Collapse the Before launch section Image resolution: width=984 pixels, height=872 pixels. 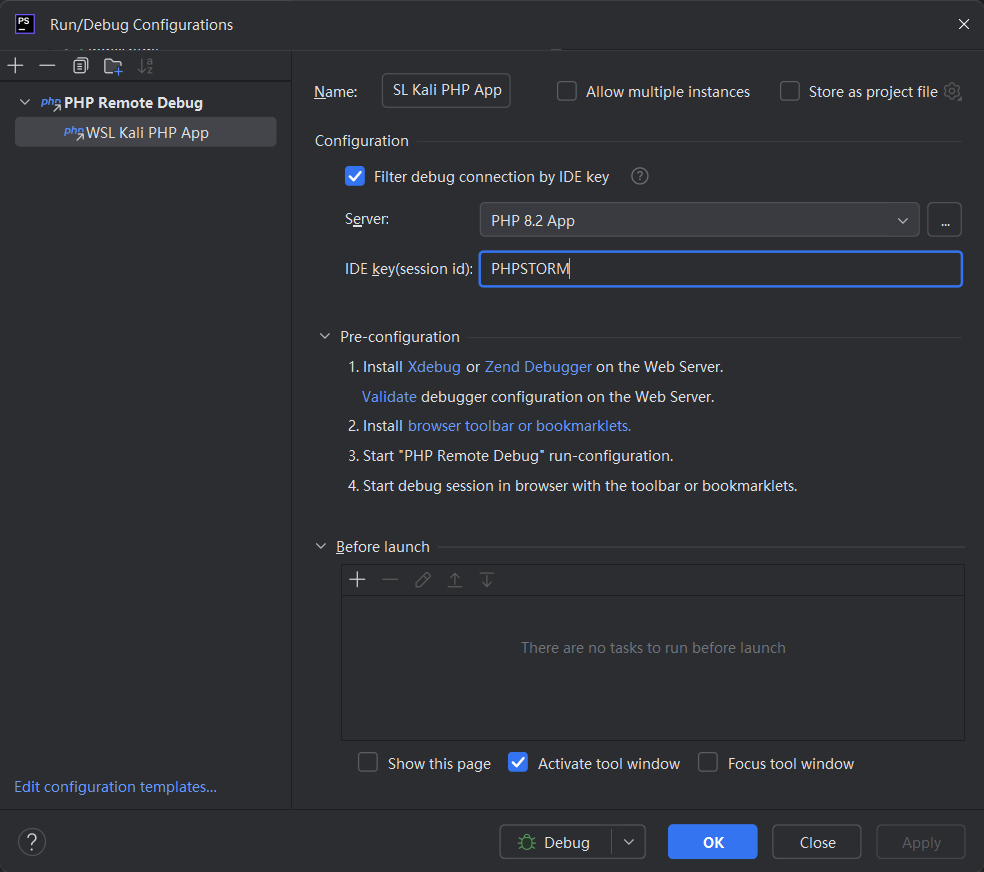pos(321,546)
